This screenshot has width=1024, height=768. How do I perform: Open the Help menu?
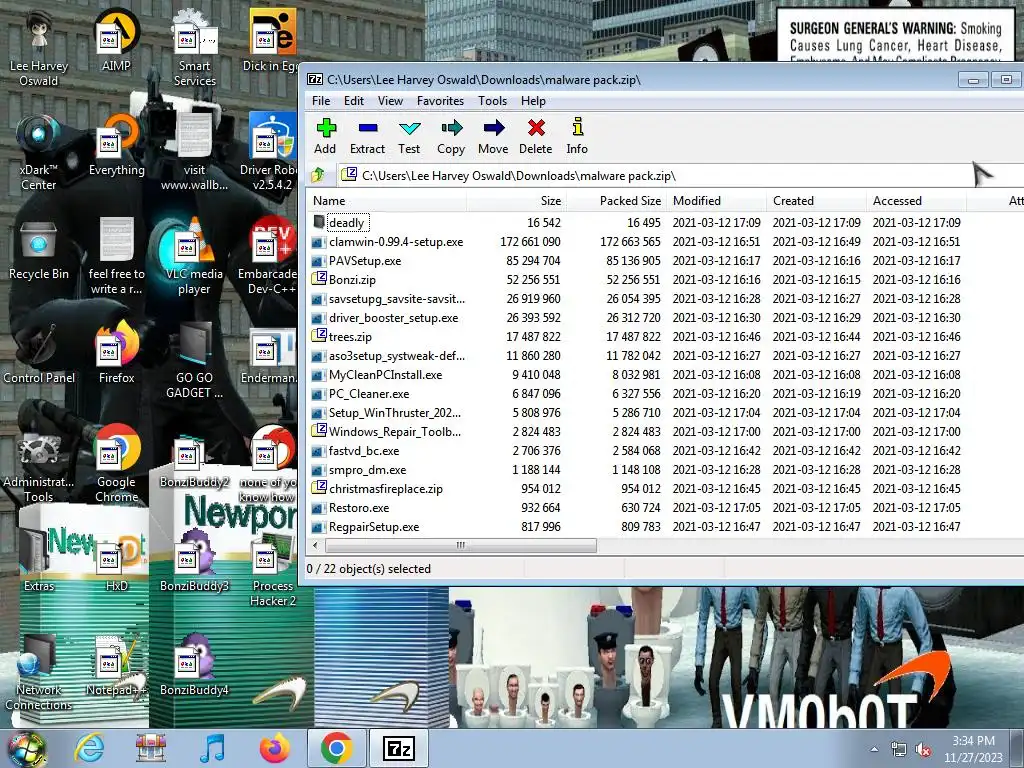(x=533, y=101)
